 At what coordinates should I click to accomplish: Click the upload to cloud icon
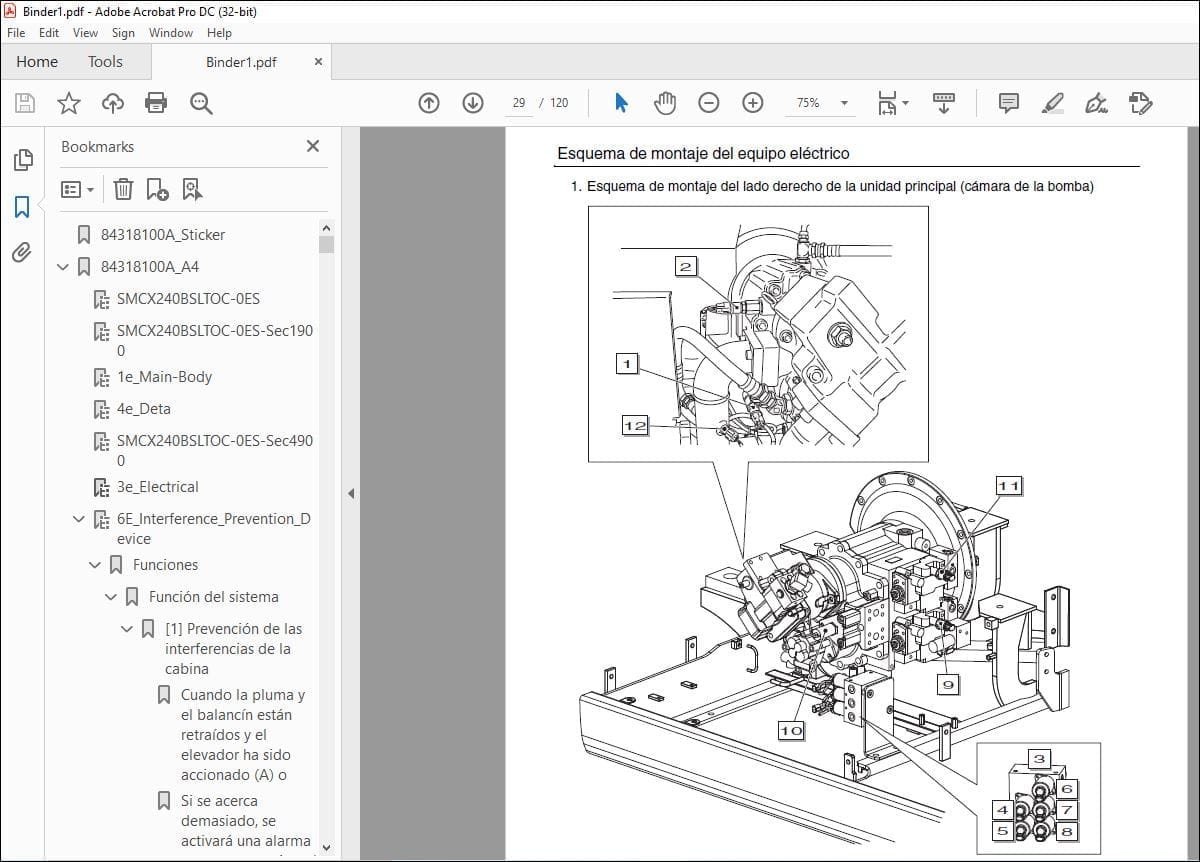113,103
